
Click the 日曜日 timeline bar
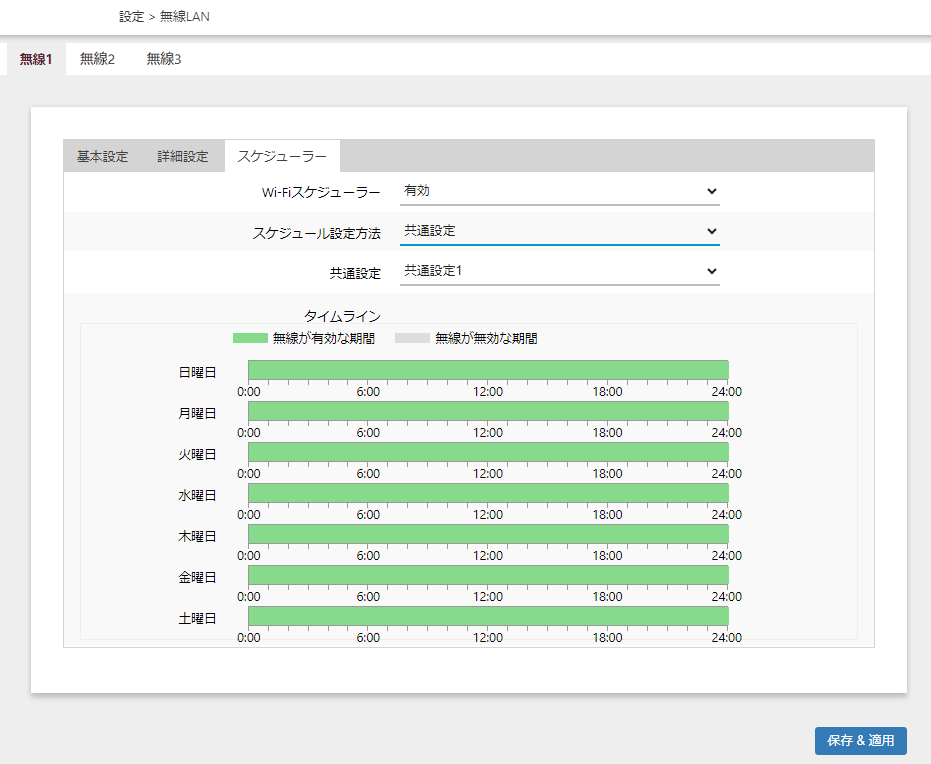tap(488, 370)
